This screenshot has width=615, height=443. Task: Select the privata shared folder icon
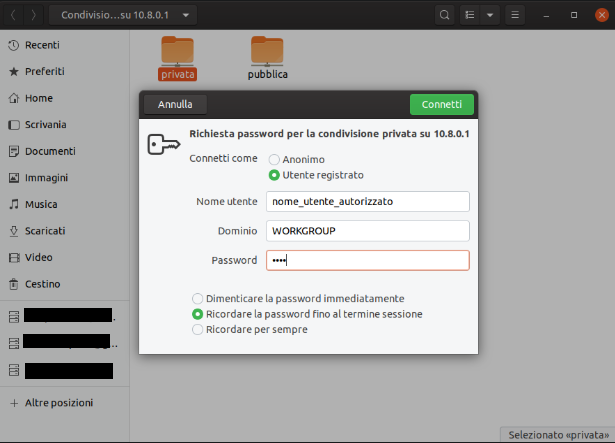[177, 50]
